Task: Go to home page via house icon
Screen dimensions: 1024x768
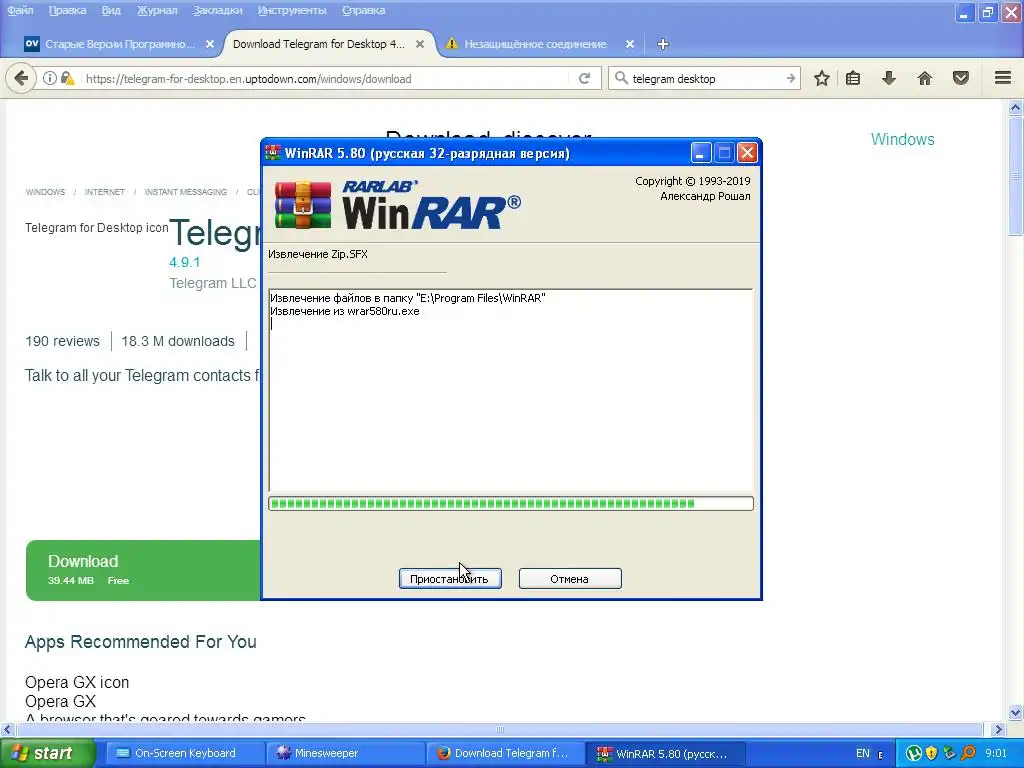Action: click(925, 78)
